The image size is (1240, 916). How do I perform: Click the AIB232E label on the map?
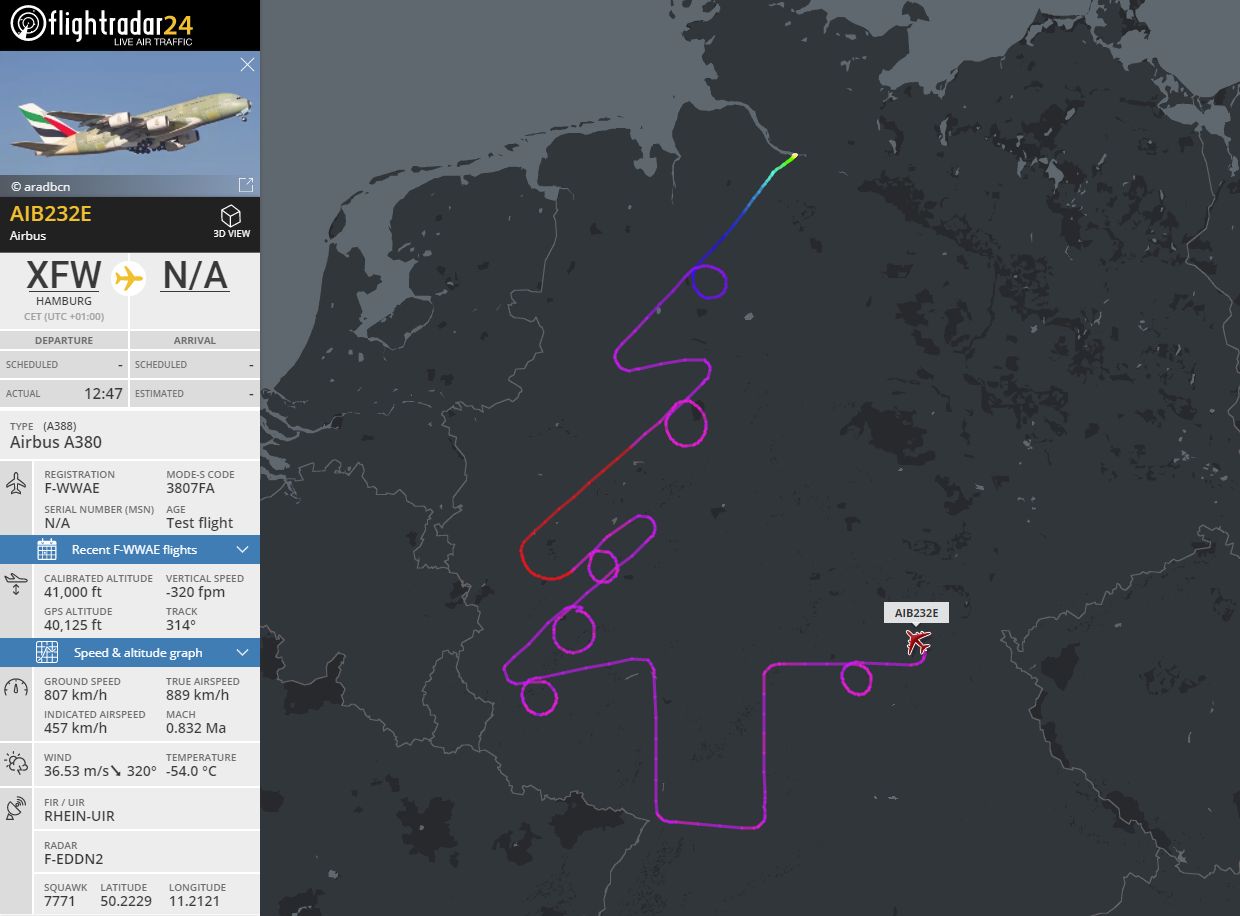point(916,613)
